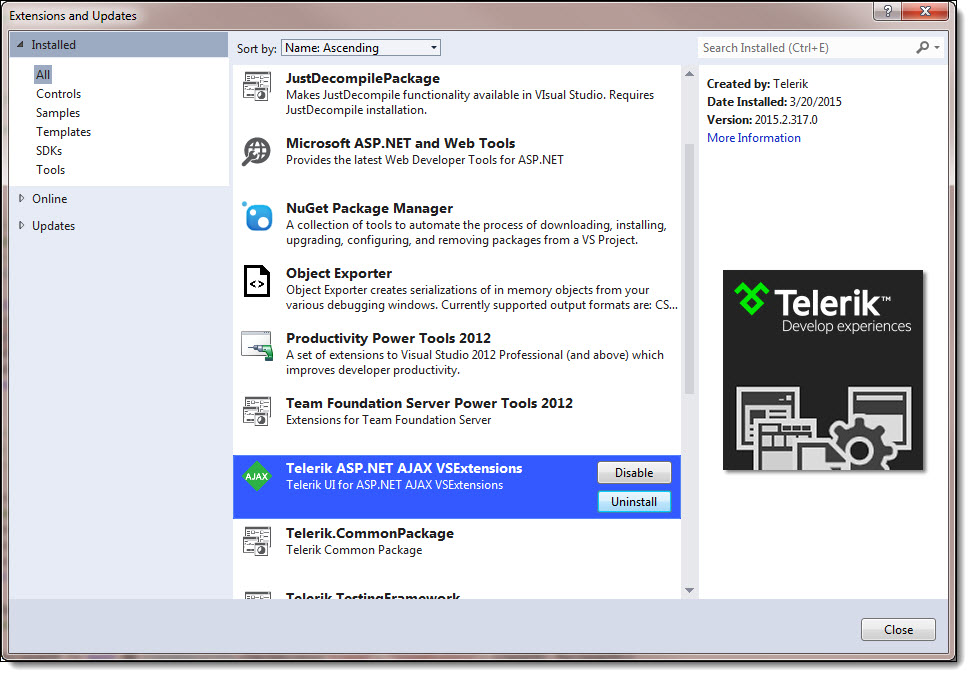Expand the Updates category
The height and width of the screenshot is (677, 972).
(x=21, y=226)
